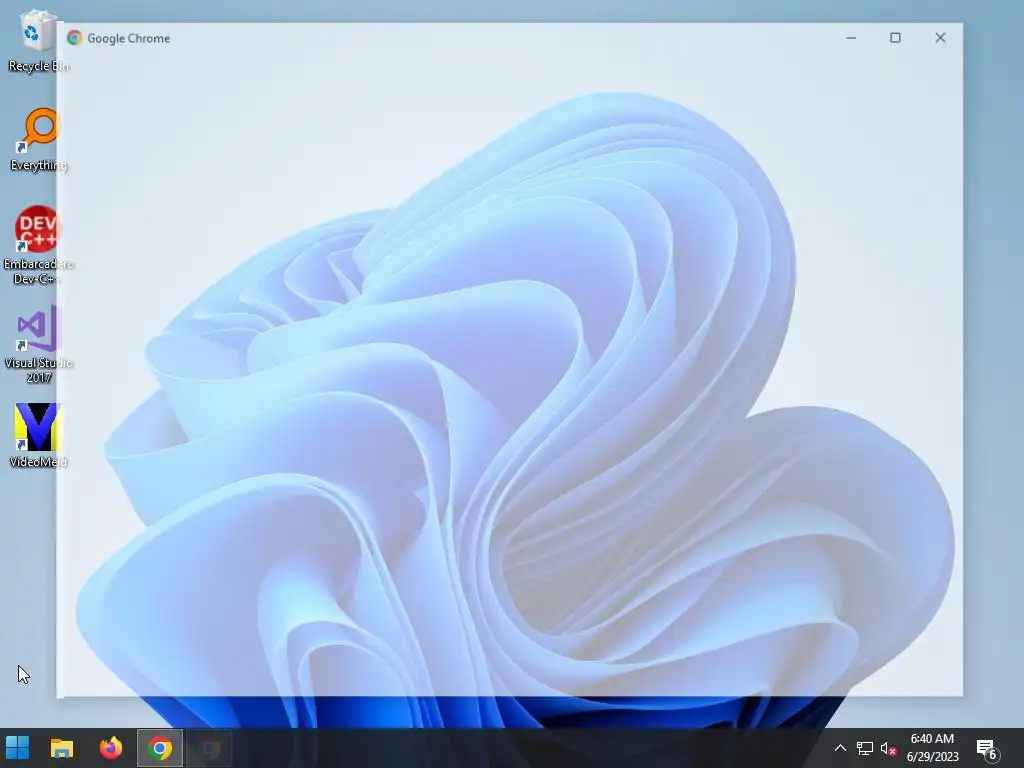Switch to the active Google Chrome taskbar button

coord(159,748)
